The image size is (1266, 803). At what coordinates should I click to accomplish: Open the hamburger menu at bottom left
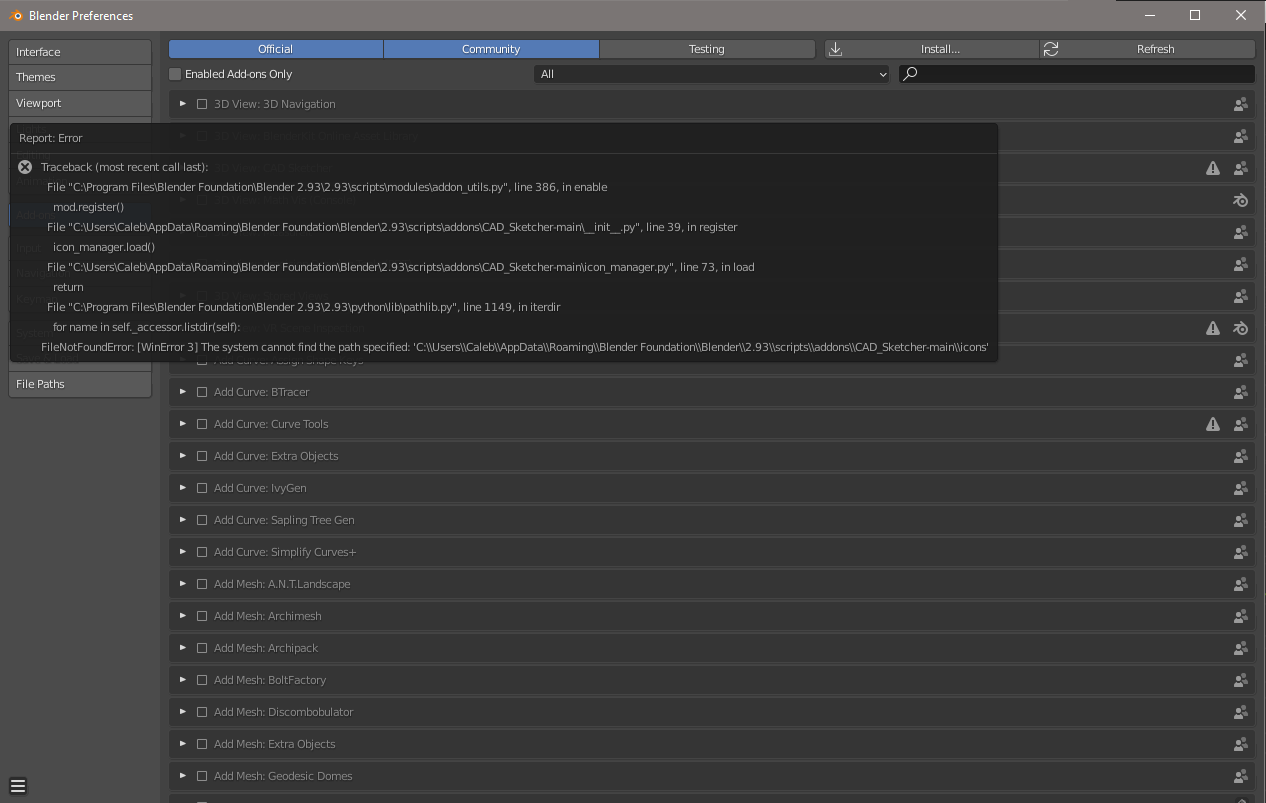(x=18, y=786)
